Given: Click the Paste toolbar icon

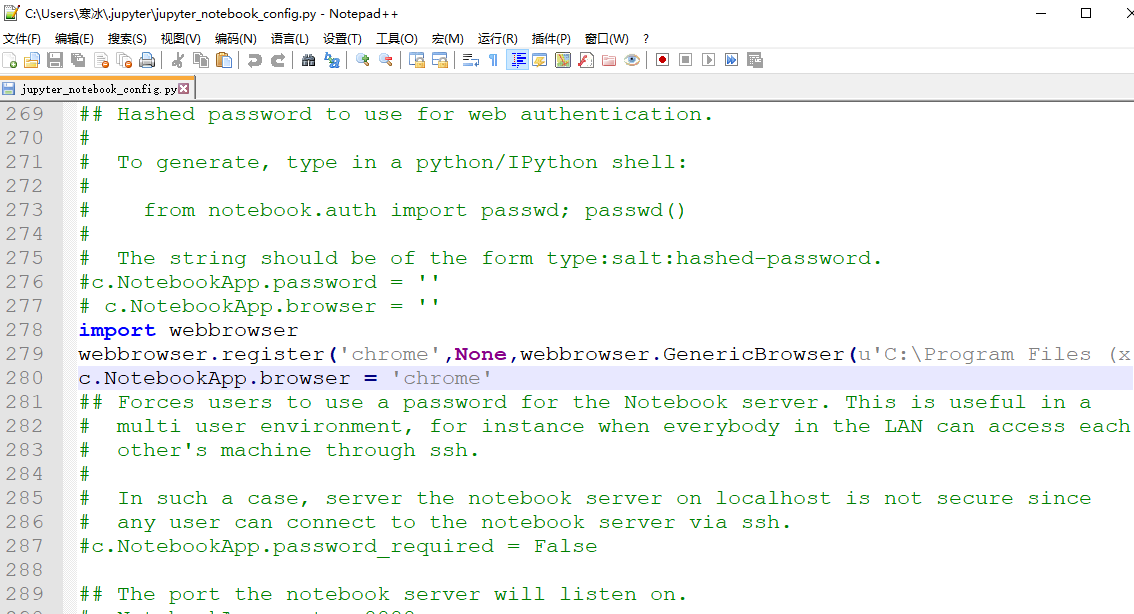Looking at the screenshot, I should pos(225,60).
